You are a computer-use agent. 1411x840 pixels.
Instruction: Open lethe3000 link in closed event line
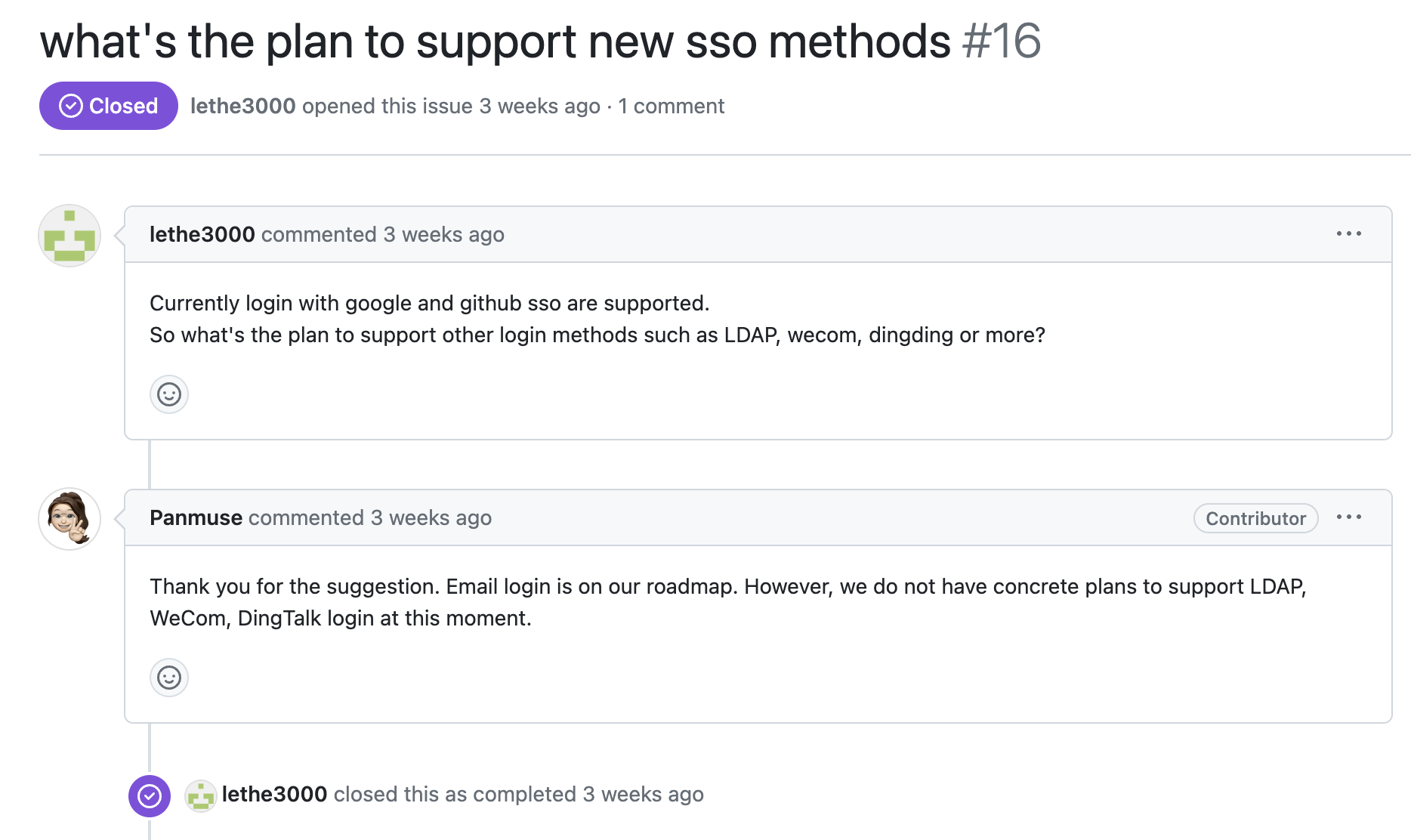click(274, 794)
